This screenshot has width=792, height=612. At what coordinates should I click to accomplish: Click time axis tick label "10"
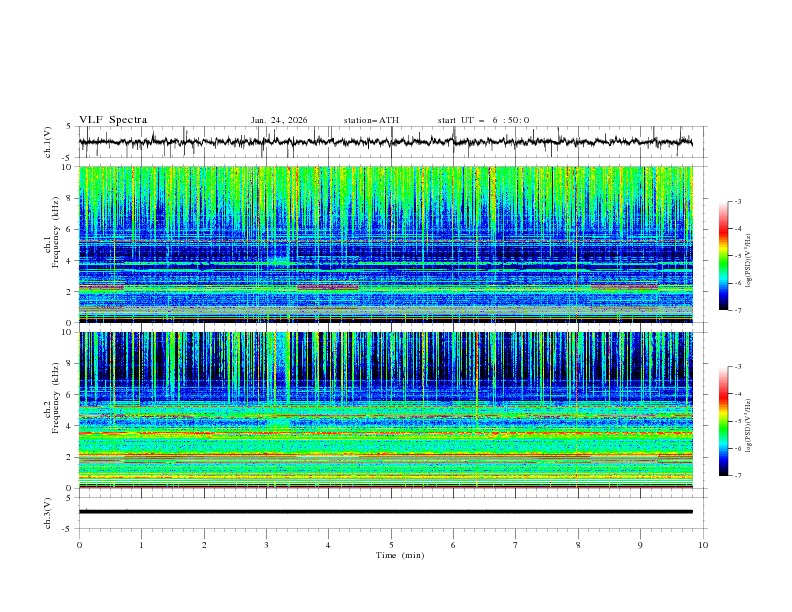703,545
